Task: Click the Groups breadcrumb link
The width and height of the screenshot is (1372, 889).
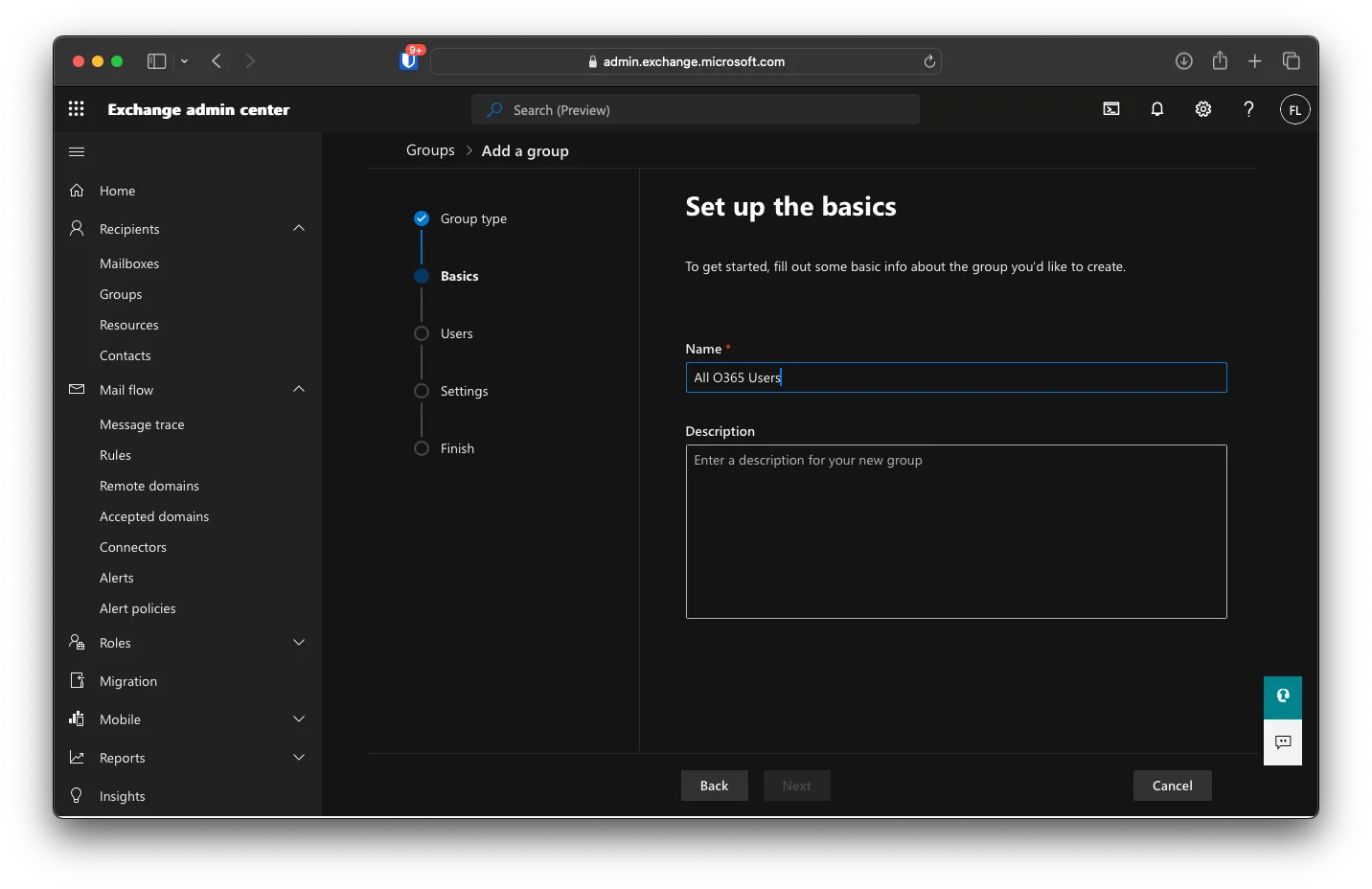Action: (x=430, y=150)
